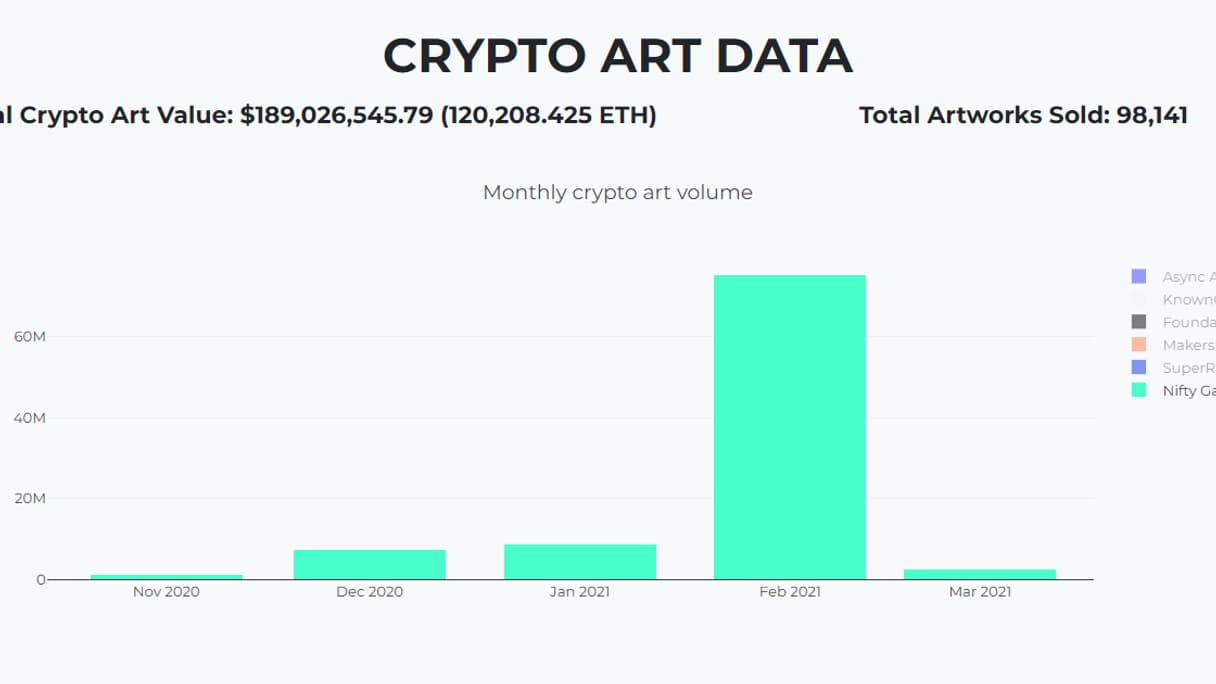Click the Feb 2021 axis label
The image size is (1216, 684).
click(x=789, y=592)
